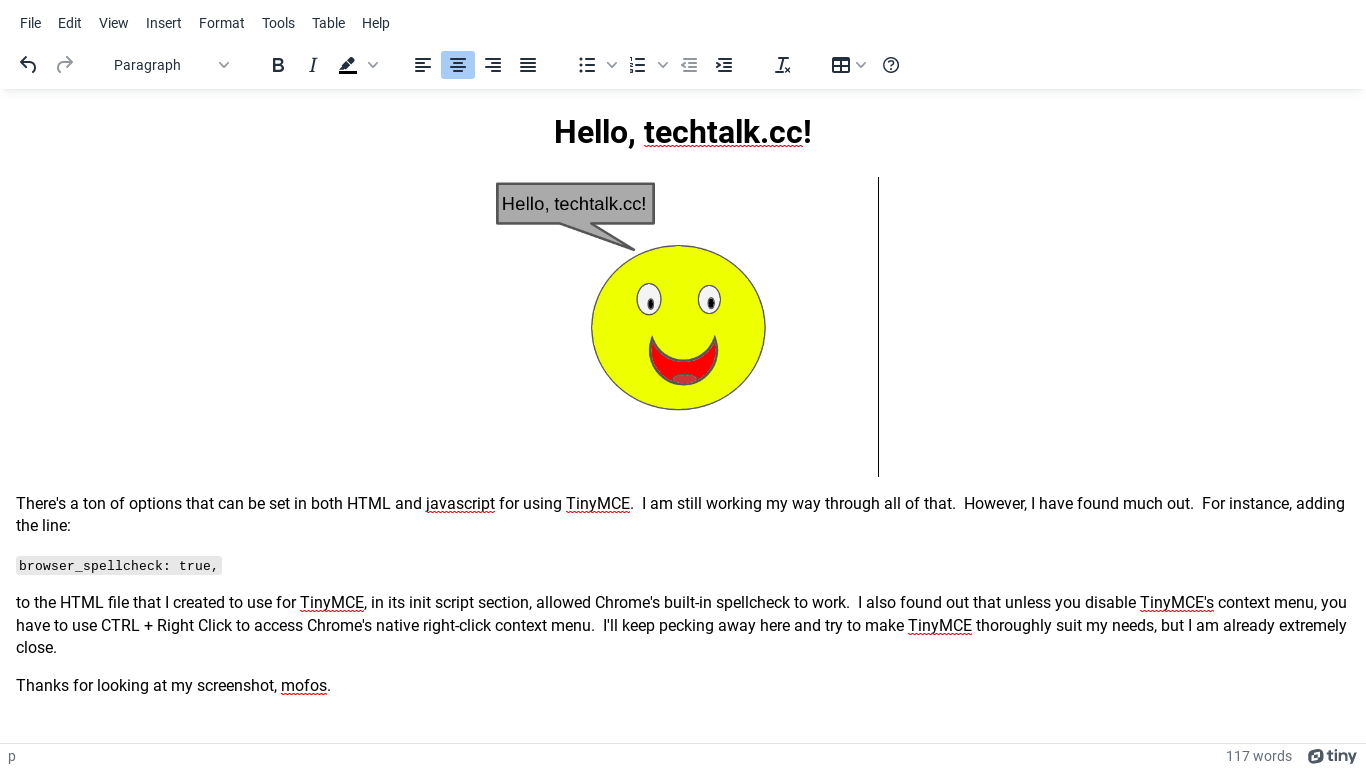Click the p element path item
Viewport: 1366px width, 768px height.
(12, 757)
